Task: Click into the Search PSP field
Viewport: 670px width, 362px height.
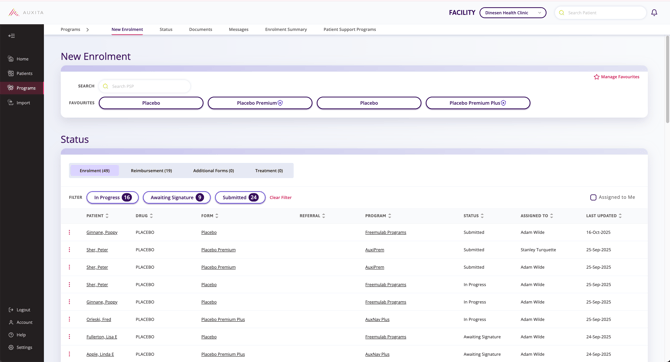Action: [144, 86]
